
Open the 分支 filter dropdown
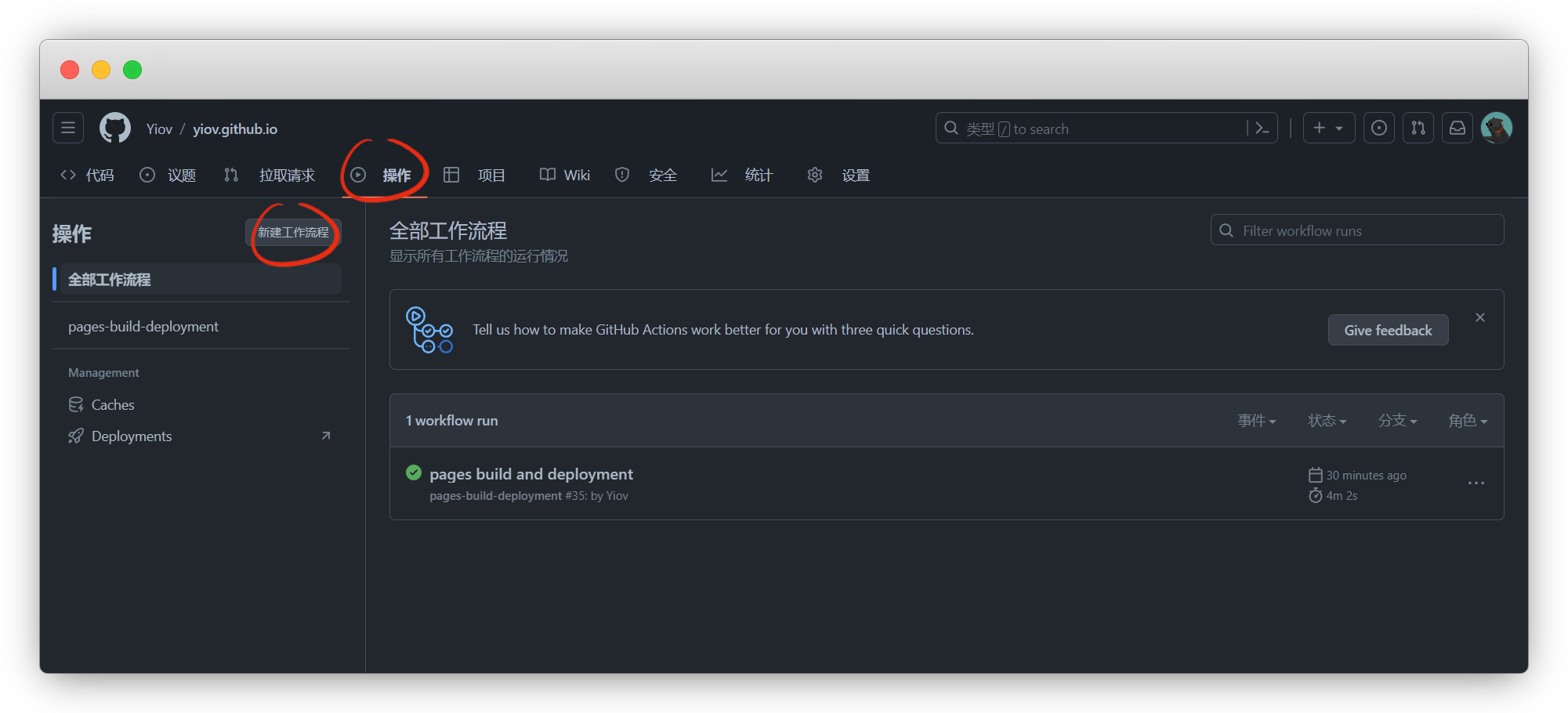pyautogui.click(x=1396, y=421)
